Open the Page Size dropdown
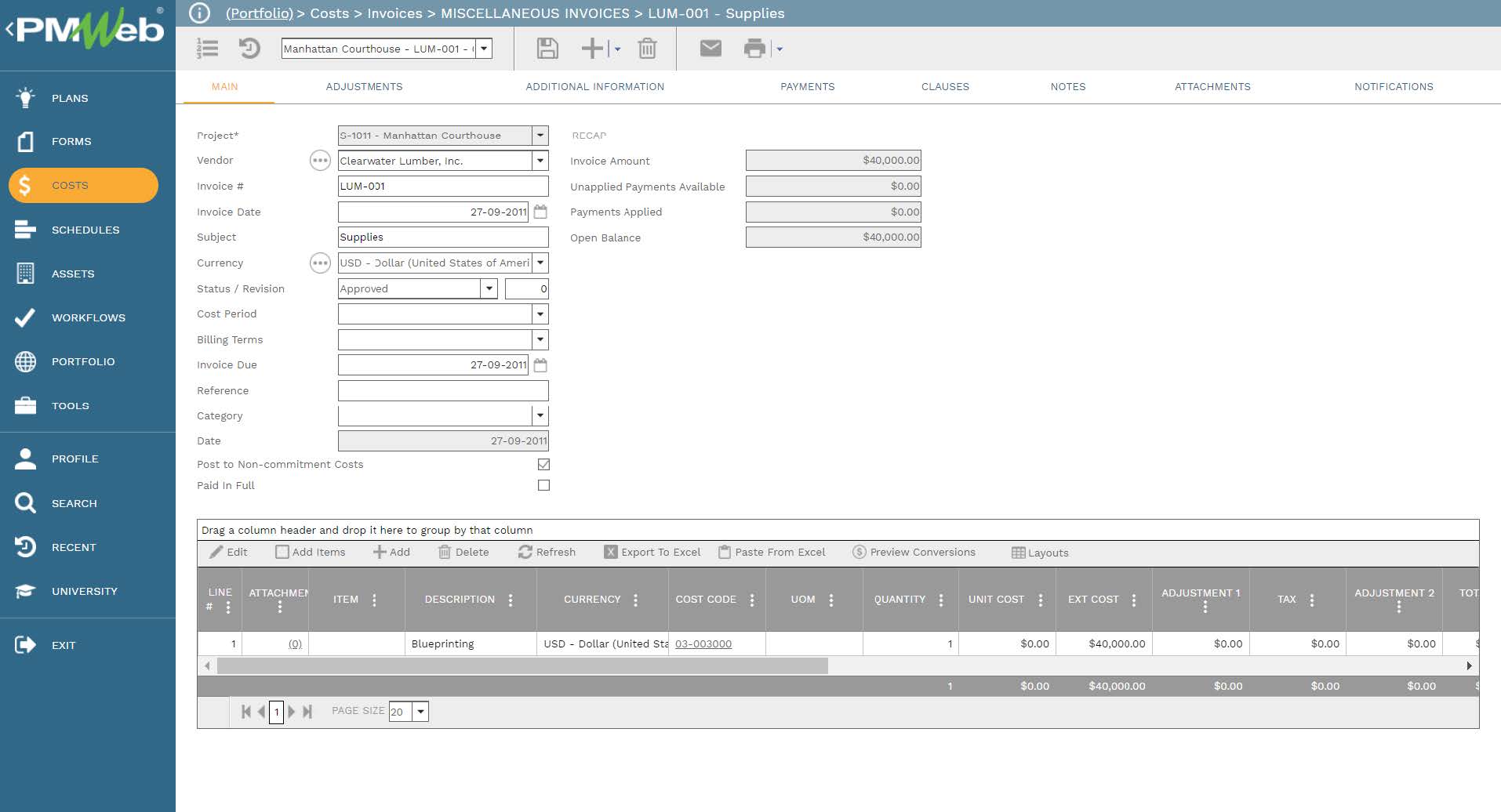 [420, 712]
